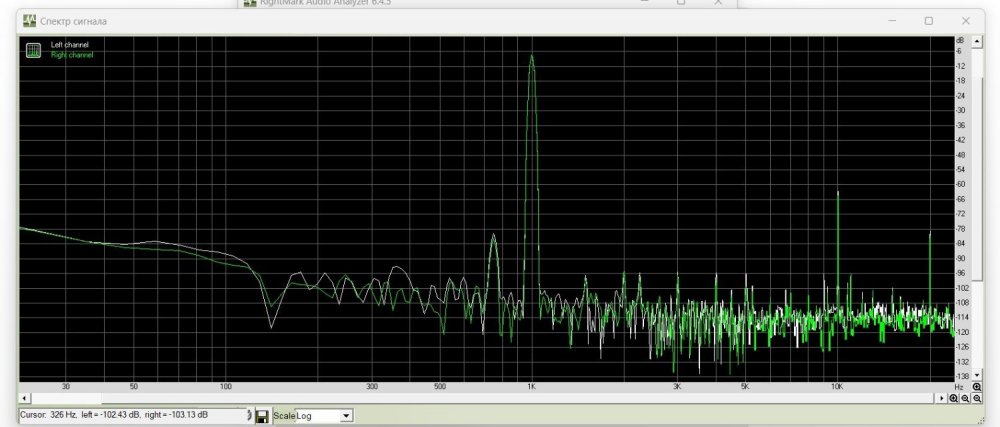Open the Scale dropdown set to Log
Image resolution: width=1000 pixels, height=427 pixels.
pyautogui.click(x=346, y=415)
